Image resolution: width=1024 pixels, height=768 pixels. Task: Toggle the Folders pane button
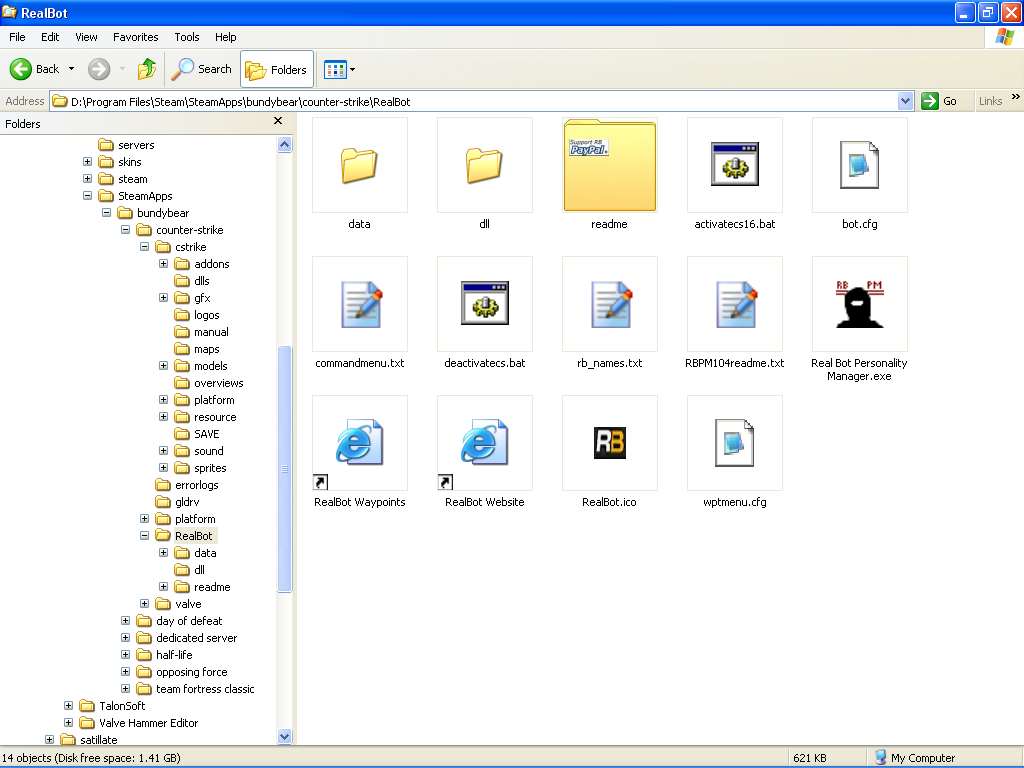[x=277, y=69]
